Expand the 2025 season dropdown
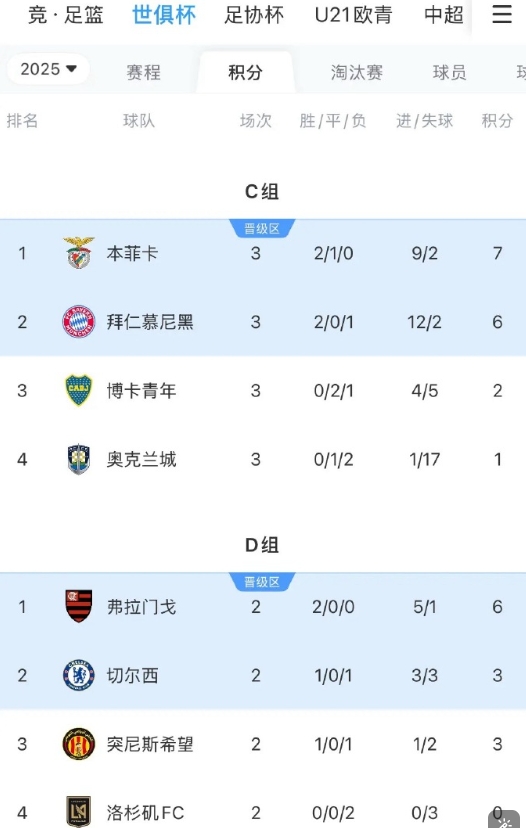The image size is (526, 828). pos(48,69)
